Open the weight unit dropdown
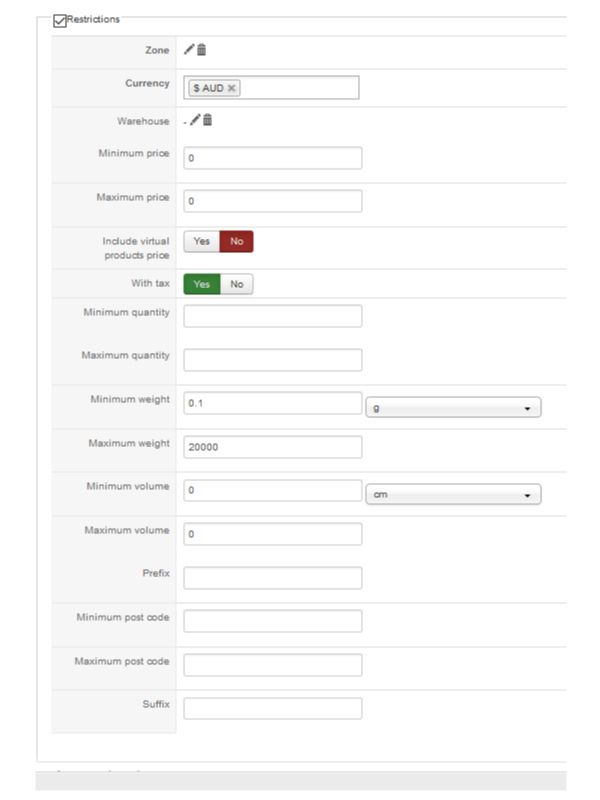The image size is (600, 800). click(x=453, y=408)
